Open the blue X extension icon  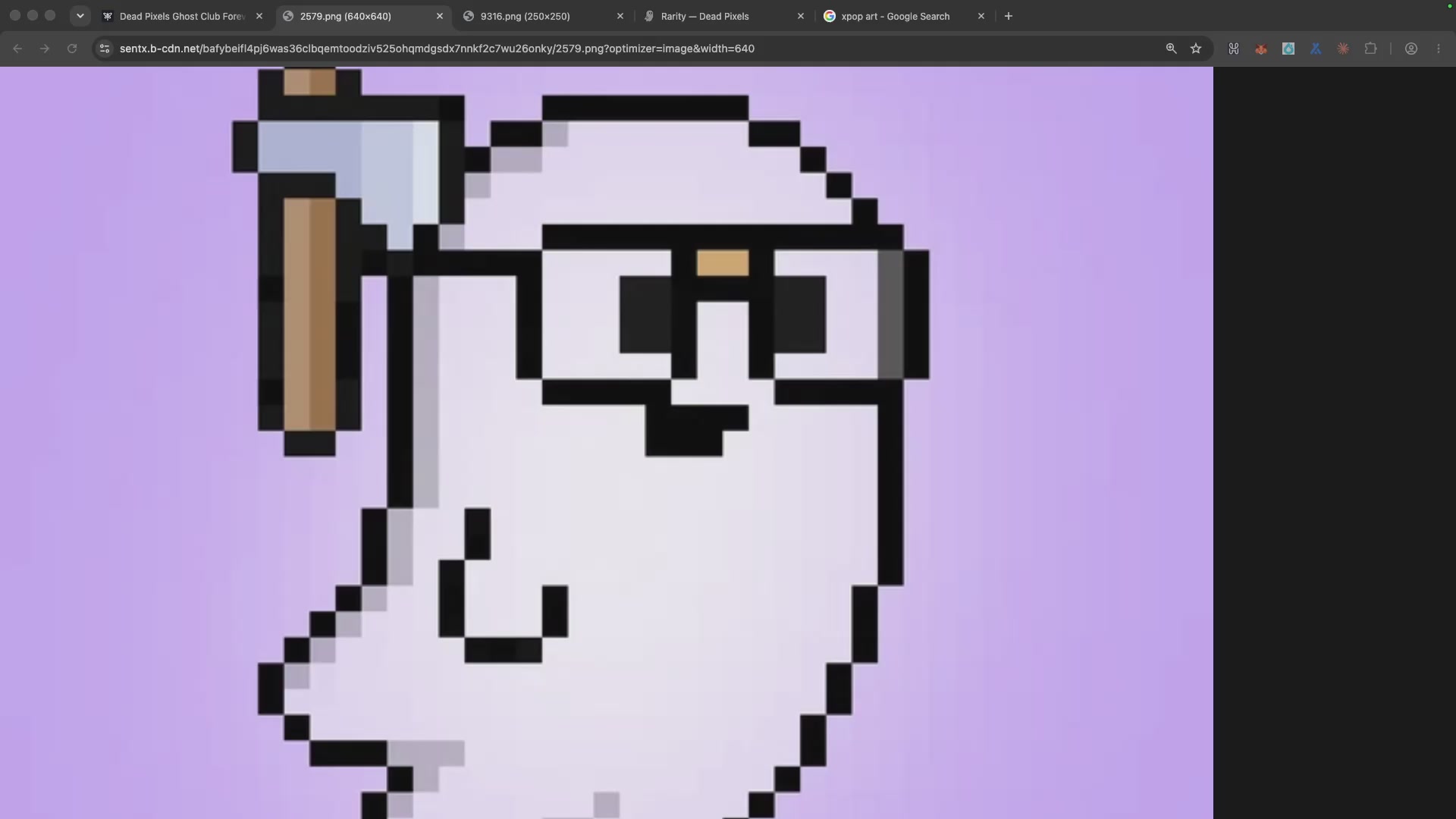click(1316, 49)
